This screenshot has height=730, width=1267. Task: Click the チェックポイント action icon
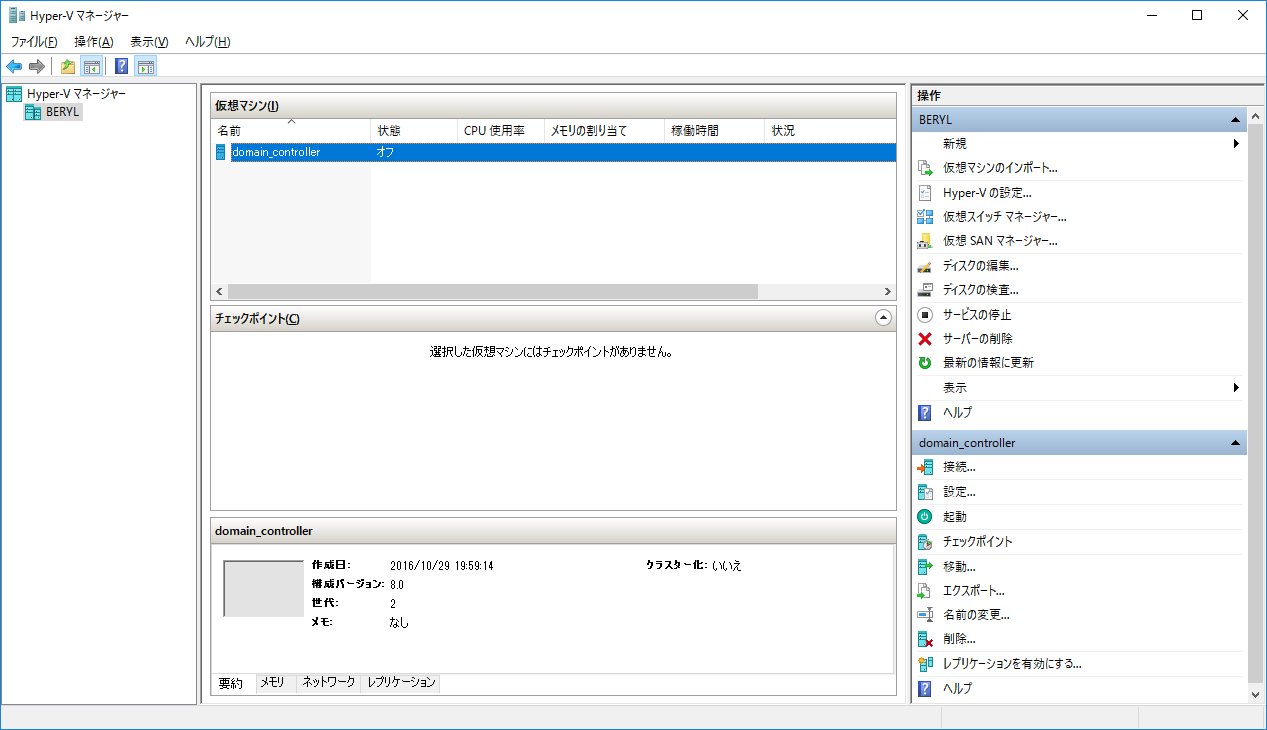[x=925, y=542]
